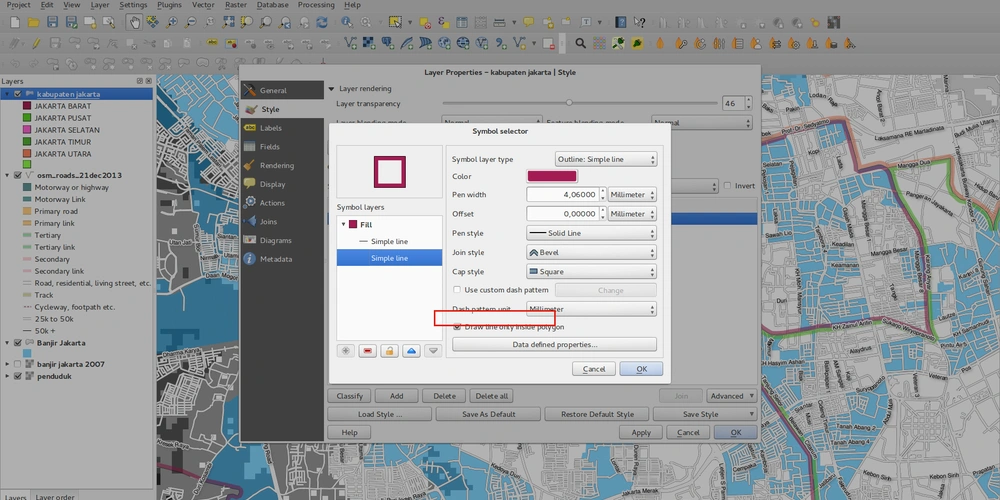Select the first Simple line symbol layer

389,242
